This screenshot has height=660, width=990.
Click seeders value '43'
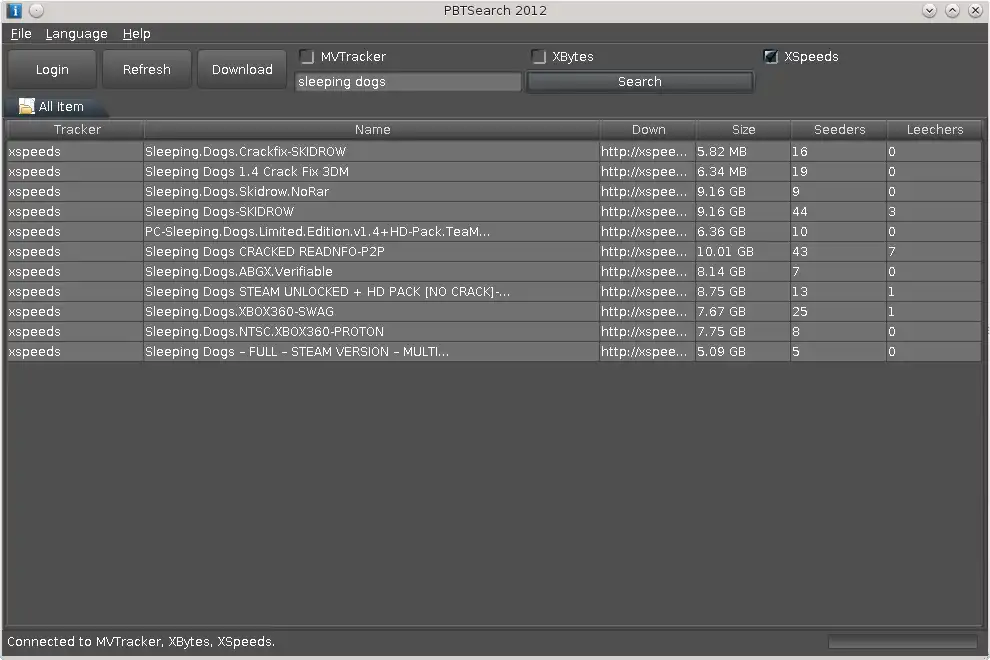tap(838, 251)
